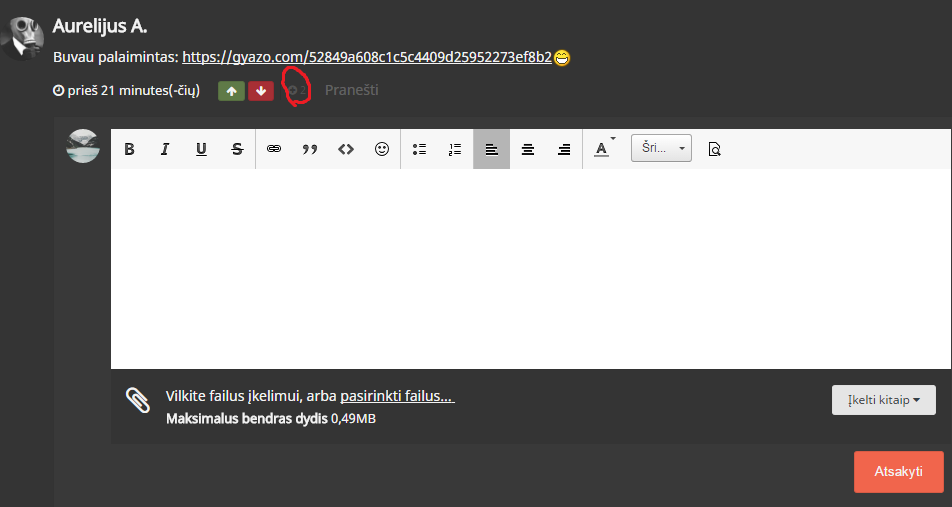Open the emoticon picker
Image resolution: width=952 pixels, height=507 pixels.
tap(382, 149)
